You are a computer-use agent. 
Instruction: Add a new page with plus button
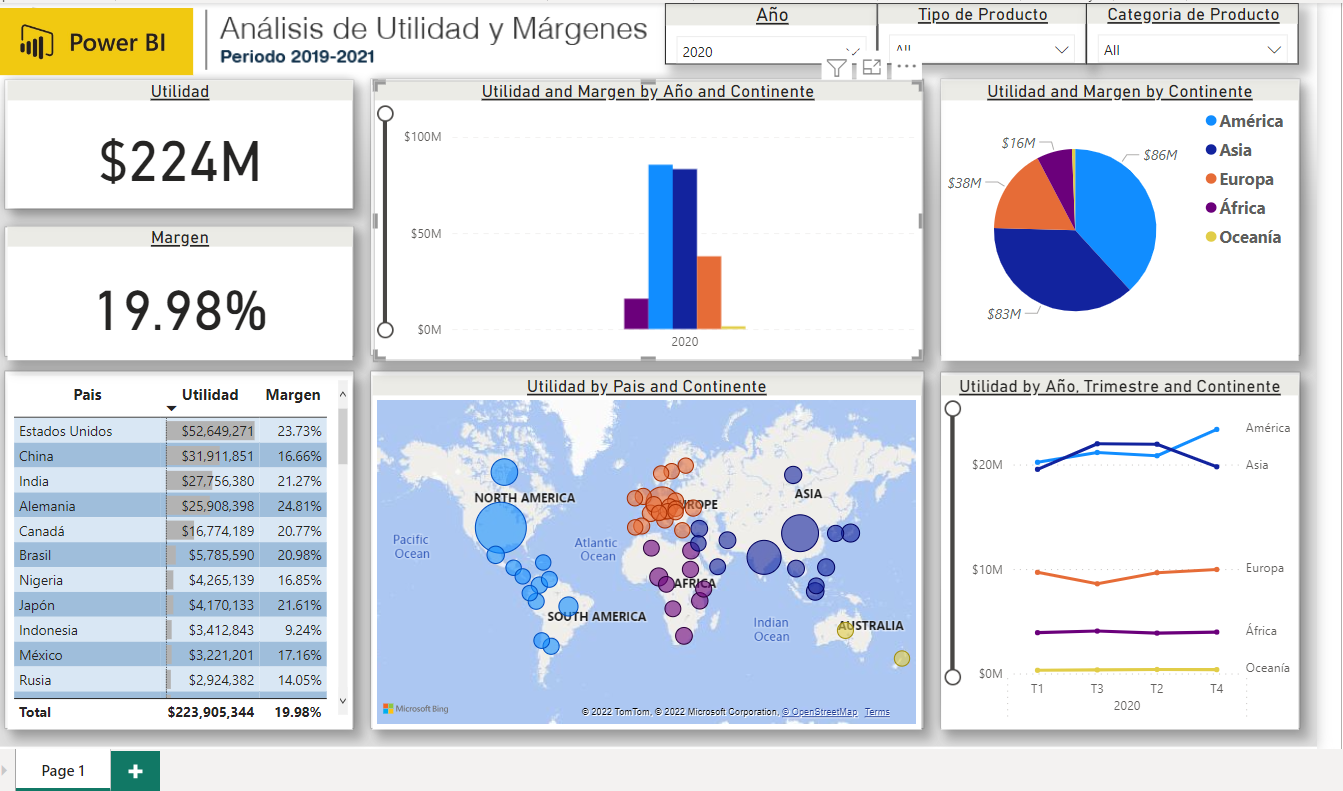pos(135,771)
